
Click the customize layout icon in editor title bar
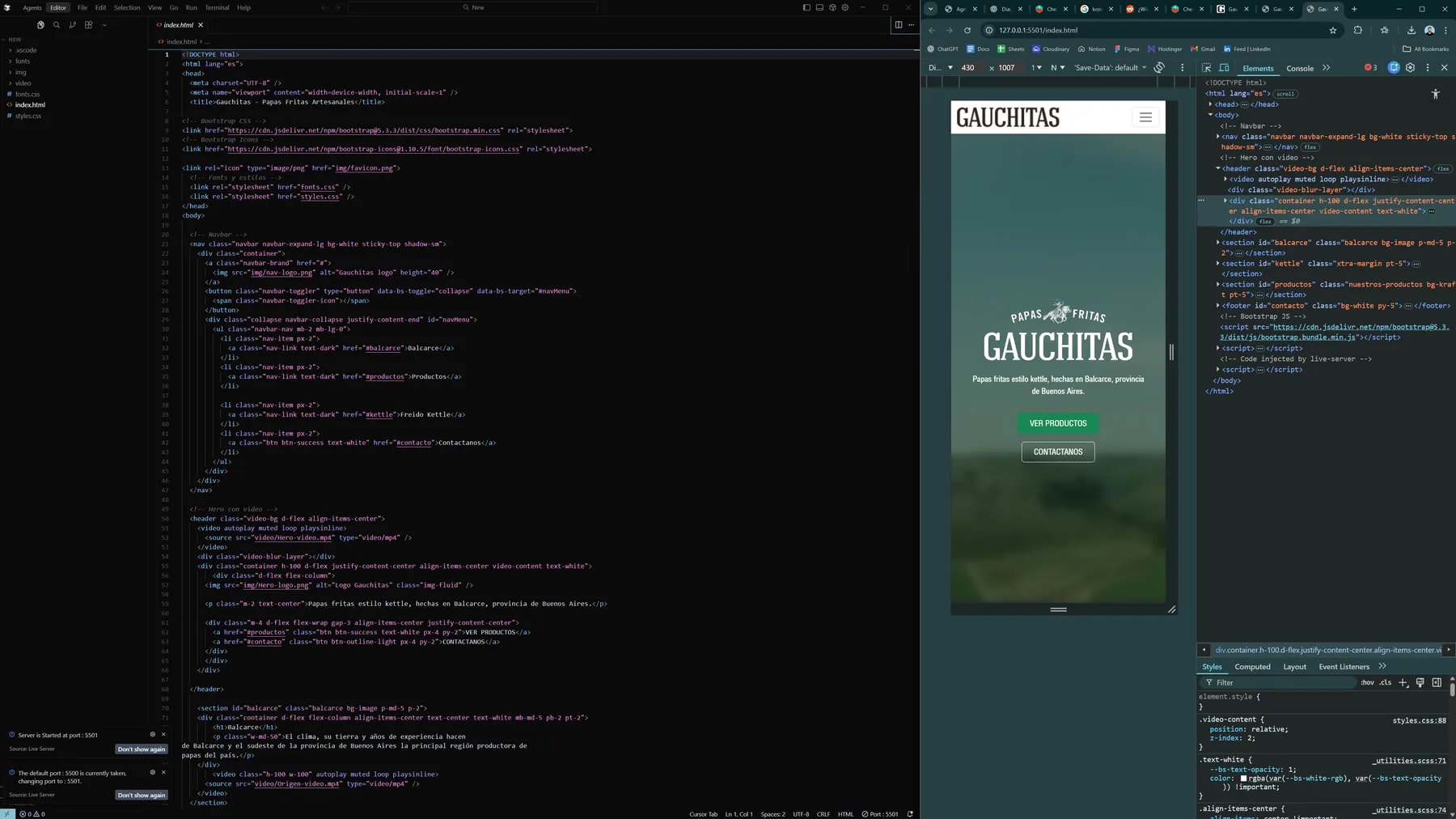click(x=832, y=7)
